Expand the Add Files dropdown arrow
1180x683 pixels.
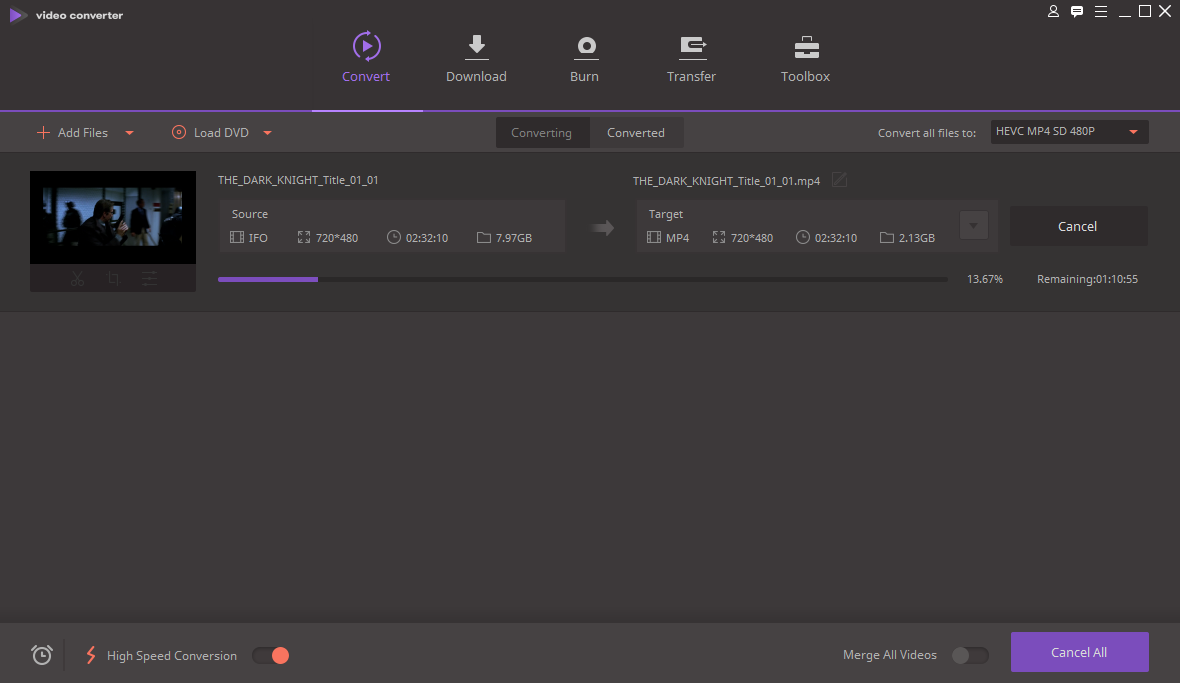(129, 133)
